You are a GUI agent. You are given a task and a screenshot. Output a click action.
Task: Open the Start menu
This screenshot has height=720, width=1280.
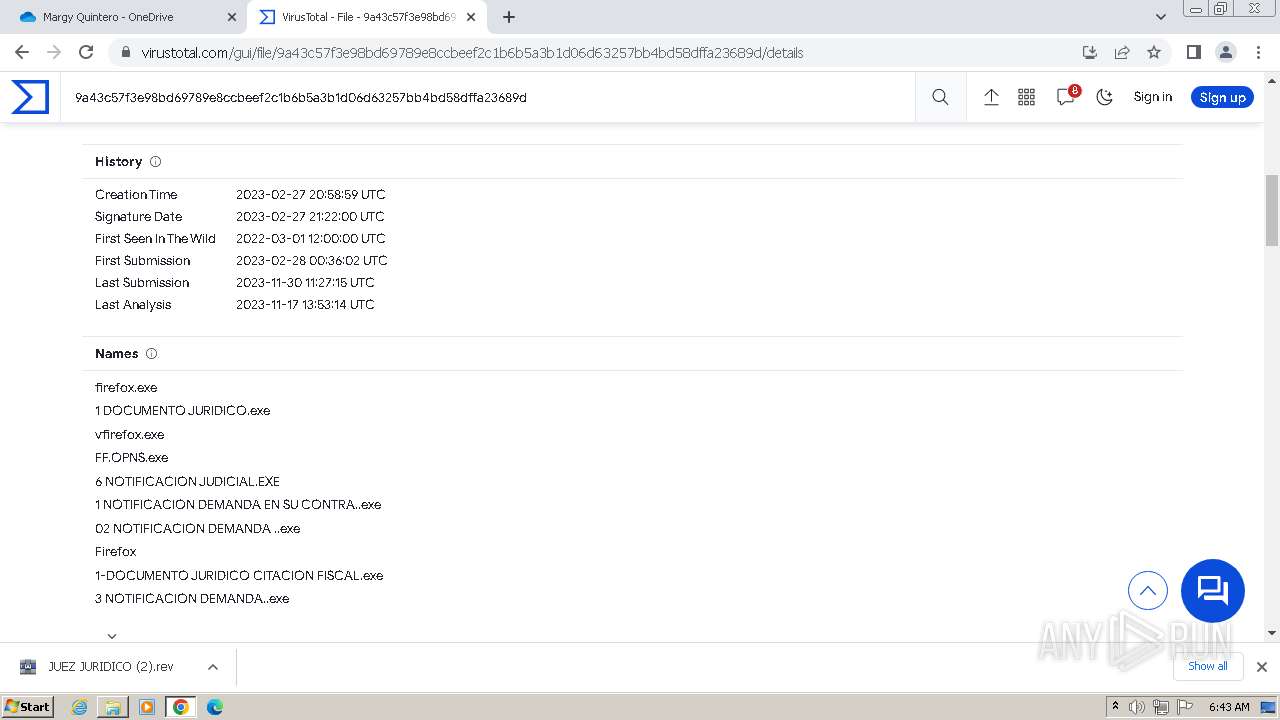click(x=28, y=706)
